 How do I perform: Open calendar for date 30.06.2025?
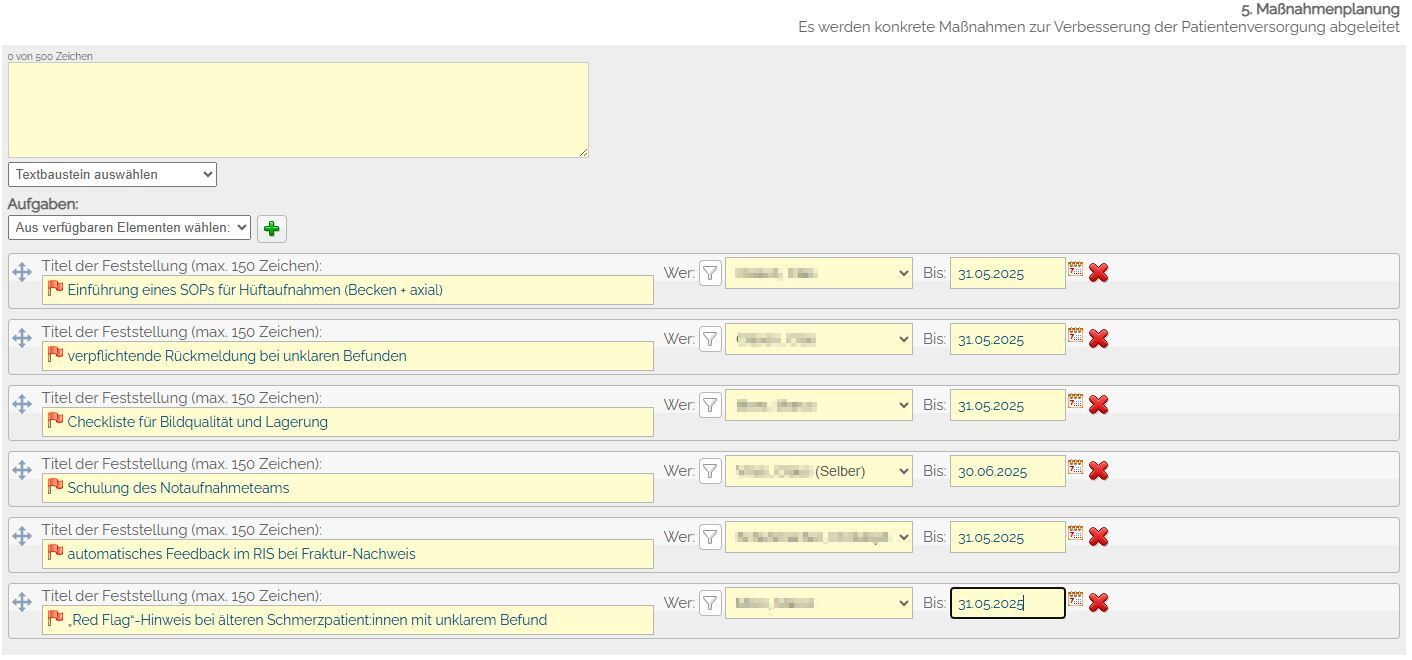(1075, 467)
